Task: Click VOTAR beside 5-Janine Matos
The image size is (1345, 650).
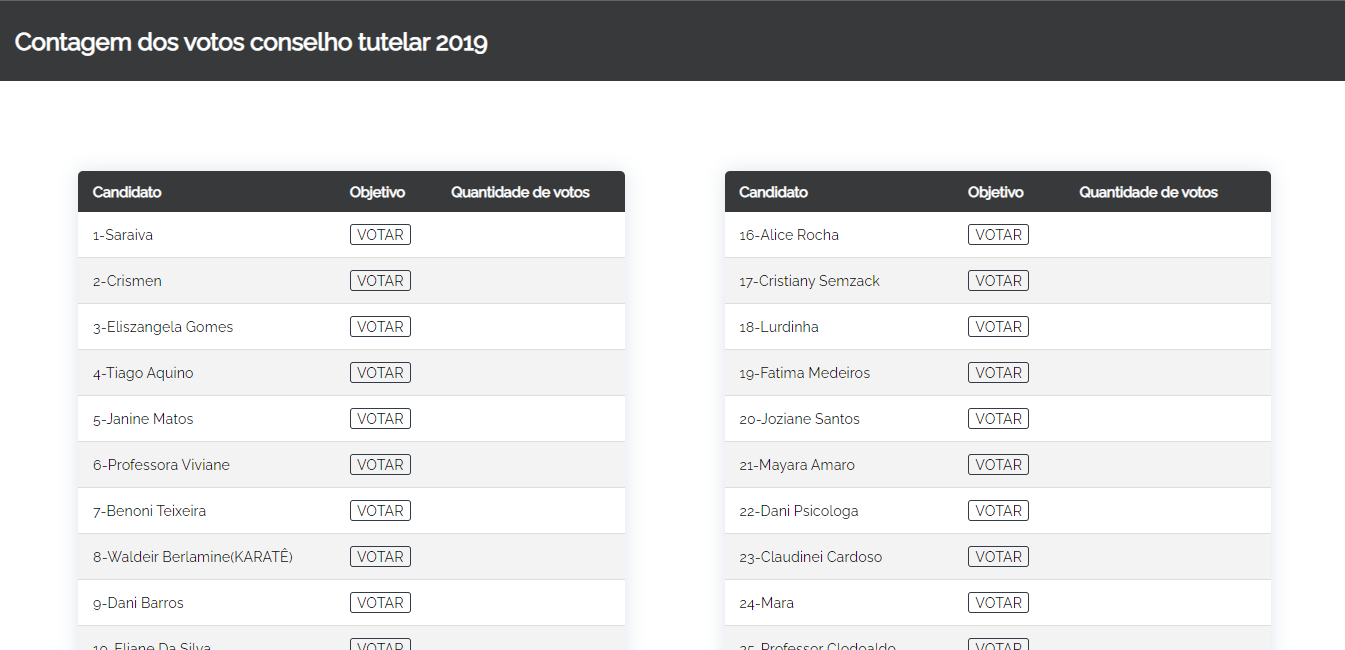Action: 380,419
